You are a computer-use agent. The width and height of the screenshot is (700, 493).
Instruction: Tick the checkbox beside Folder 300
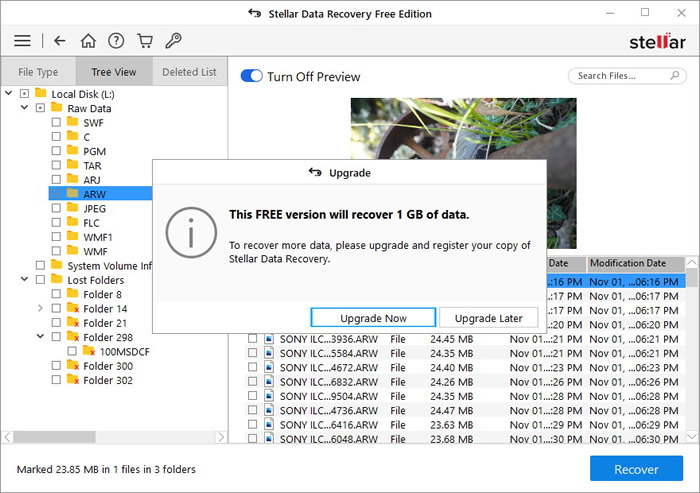(56, 366)
